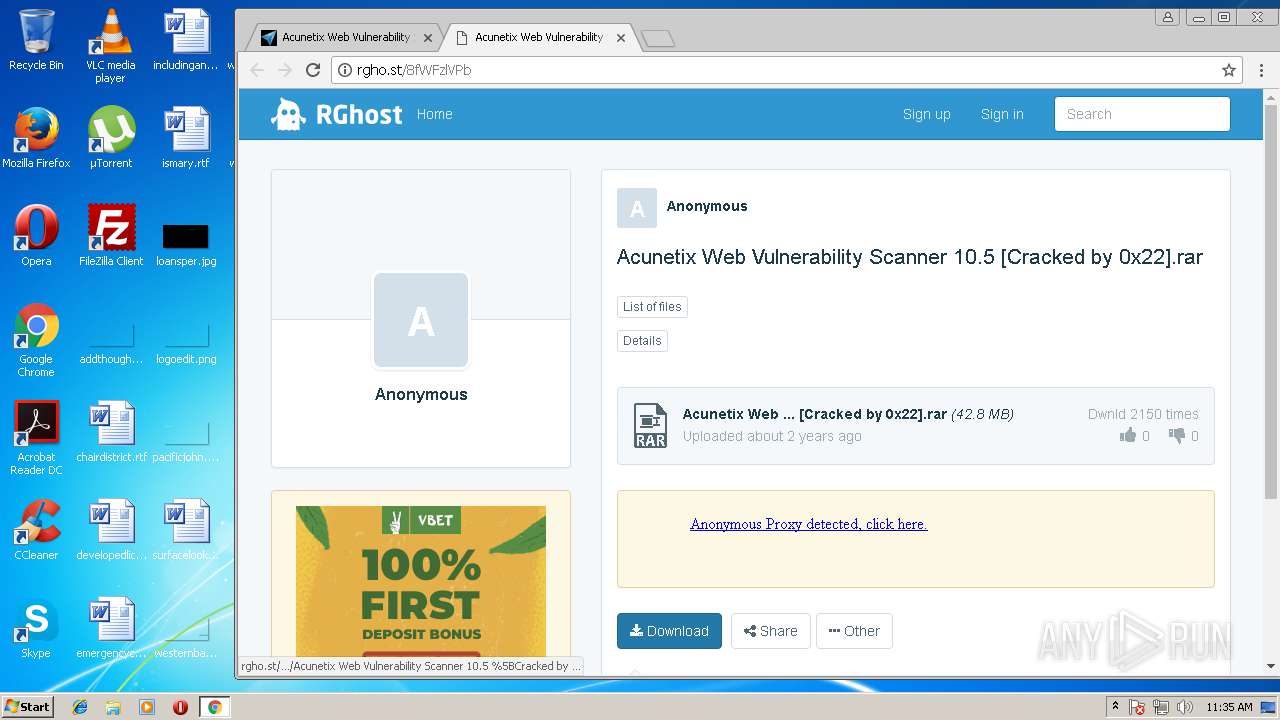Click Sign in in the header
Viewport: 1280px width, 720px height.
[x=1002, y=114]
